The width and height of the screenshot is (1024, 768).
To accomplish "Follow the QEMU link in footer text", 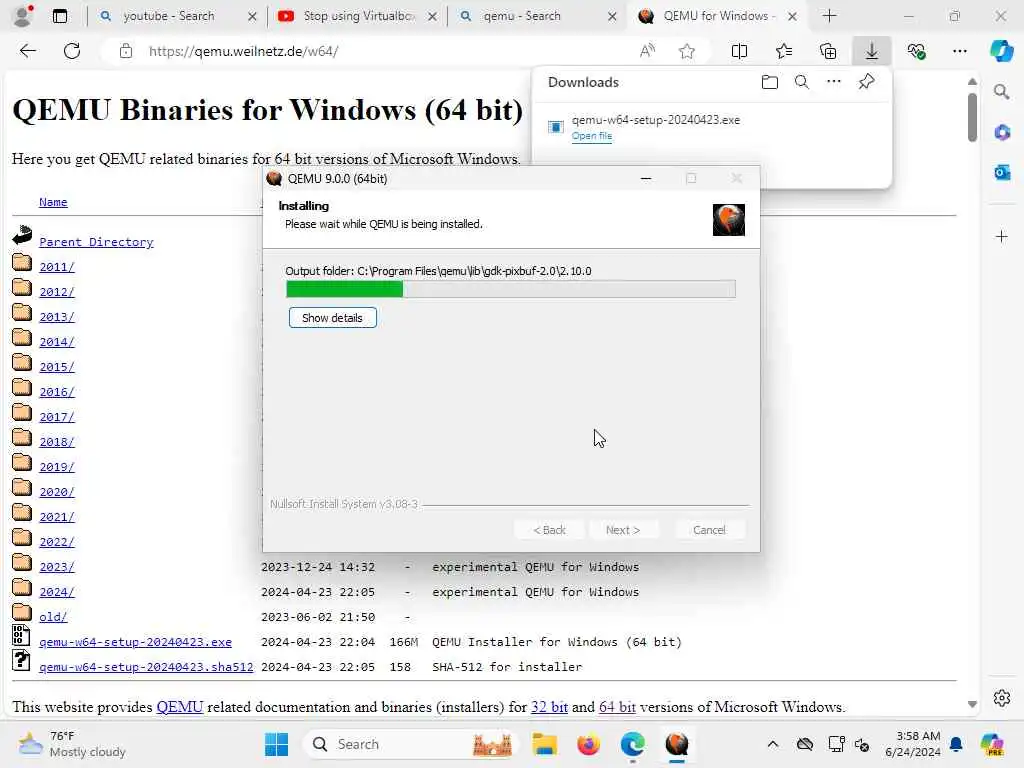I will 180,707.
